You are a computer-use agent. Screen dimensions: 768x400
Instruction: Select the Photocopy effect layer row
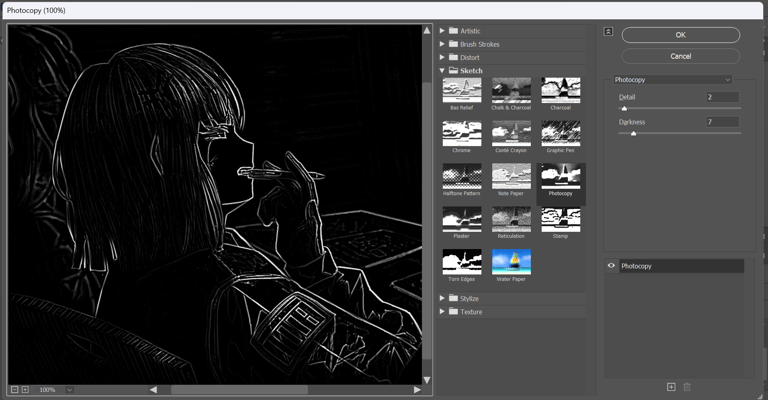(x=681, y=266)
